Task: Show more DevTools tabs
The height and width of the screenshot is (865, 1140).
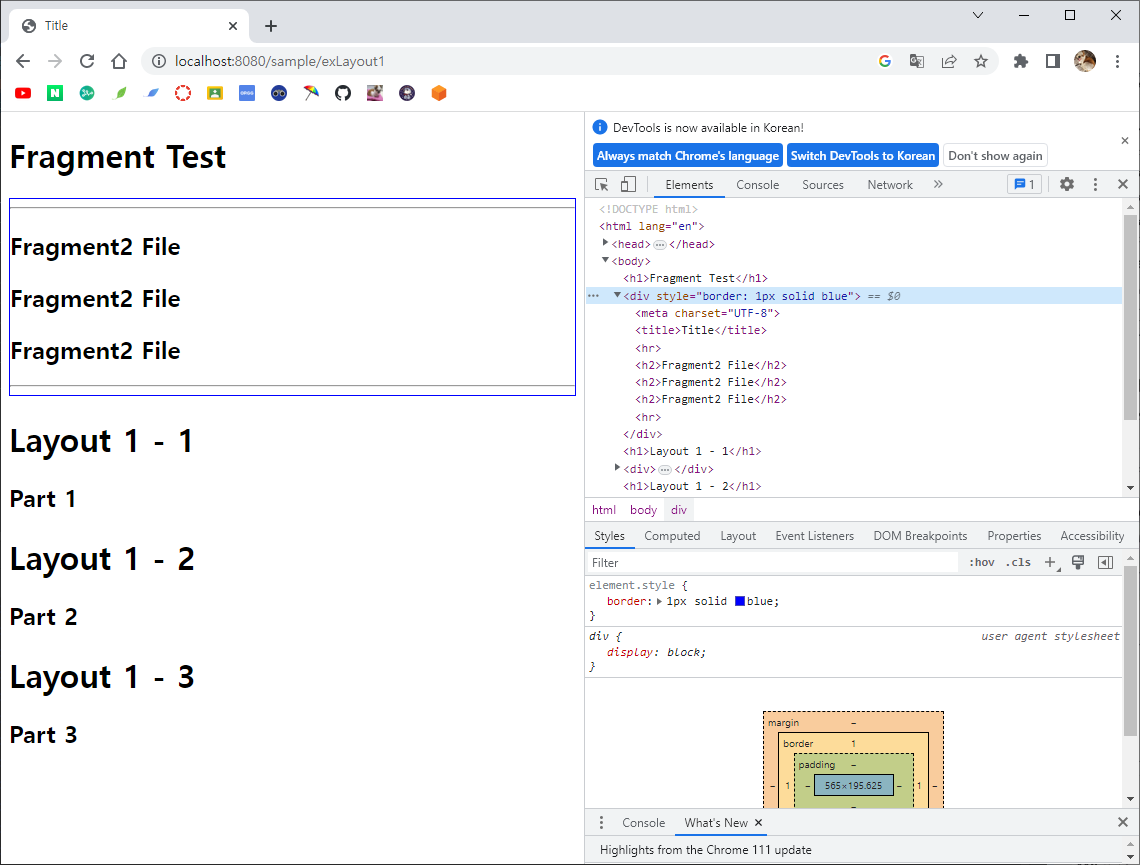Action: click(x=938, y=185)
